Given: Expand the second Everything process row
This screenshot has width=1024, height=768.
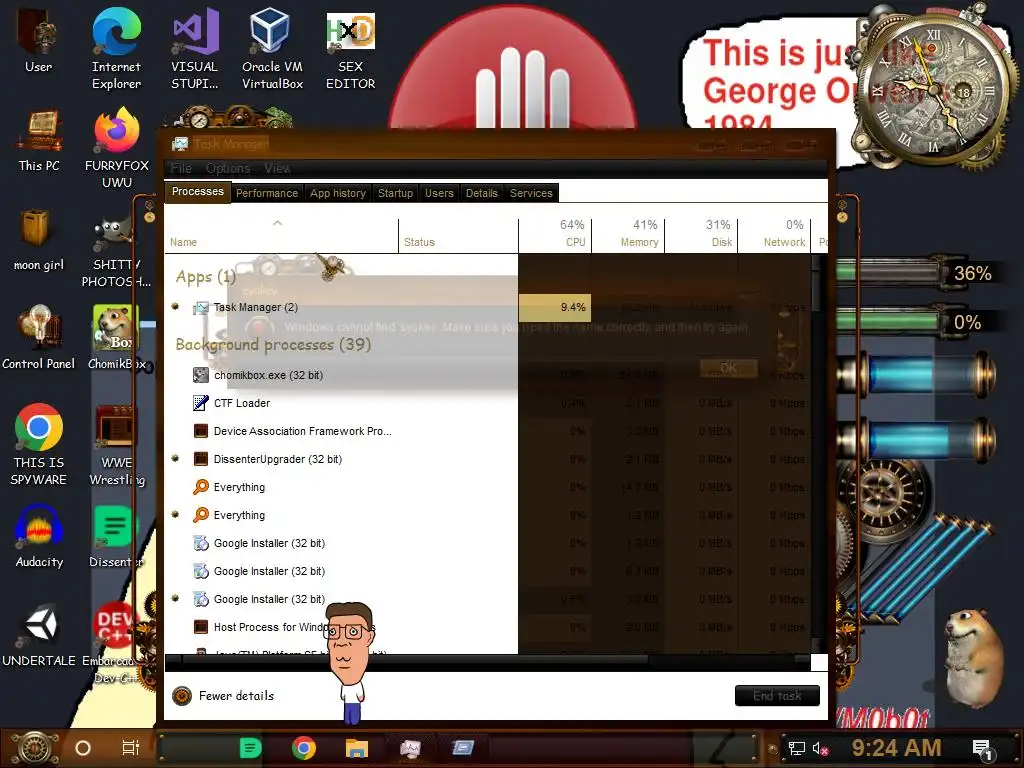Looking at the screenshot, I should coord(175,515).
